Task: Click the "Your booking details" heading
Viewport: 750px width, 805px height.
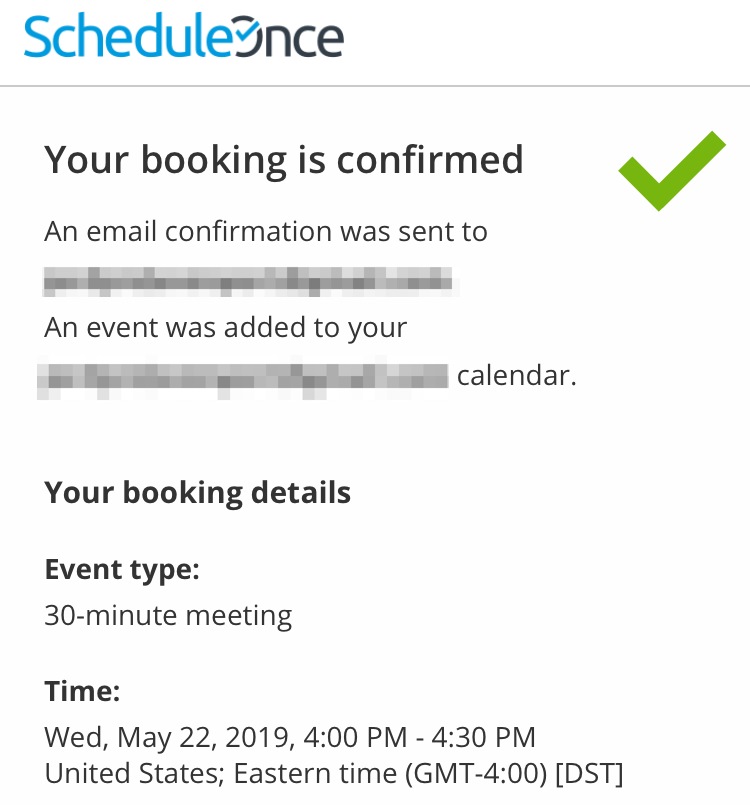Action: coord(197,492)
